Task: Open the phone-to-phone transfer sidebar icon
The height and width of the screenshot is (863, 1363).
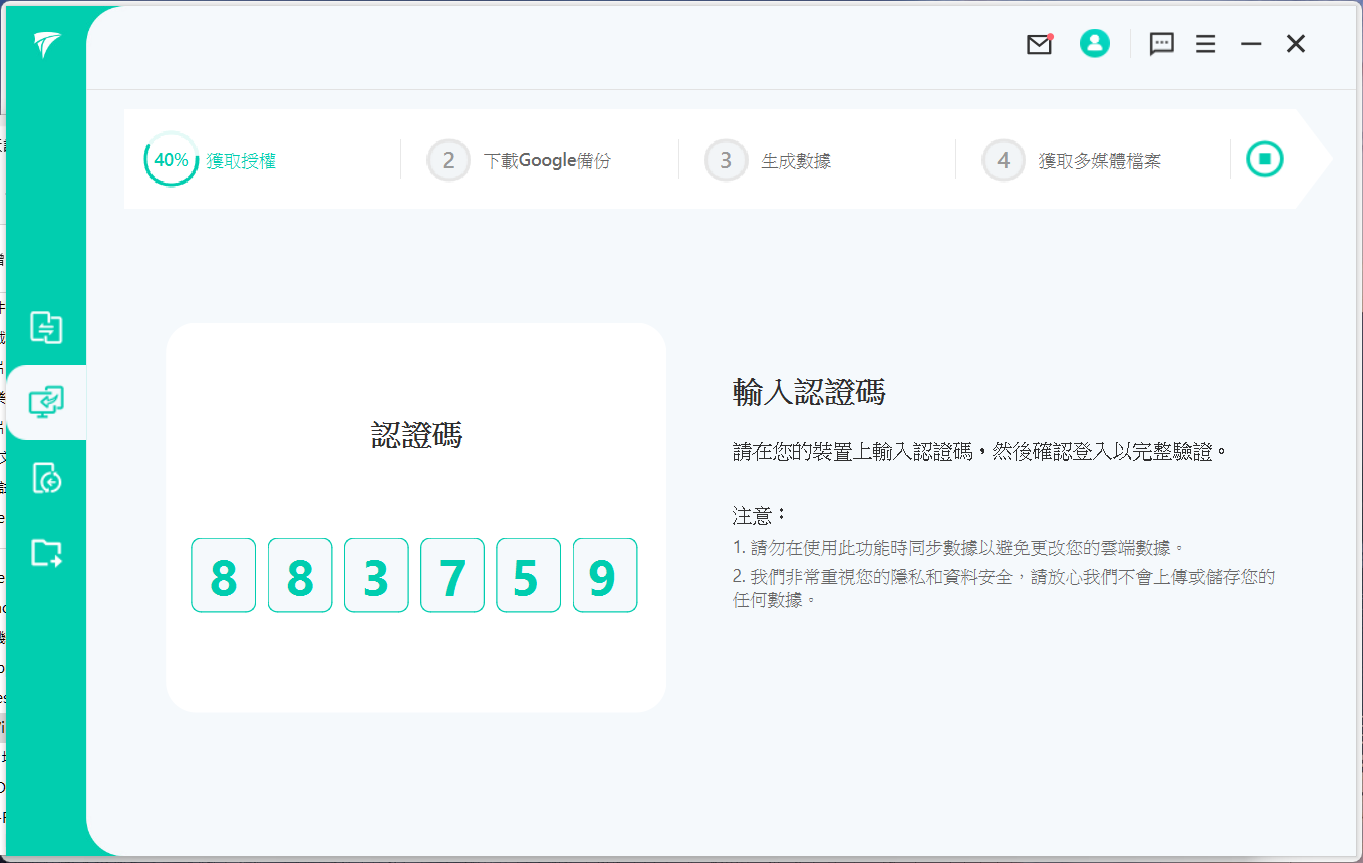Action: pyautogui.click(x=46, y=327)
